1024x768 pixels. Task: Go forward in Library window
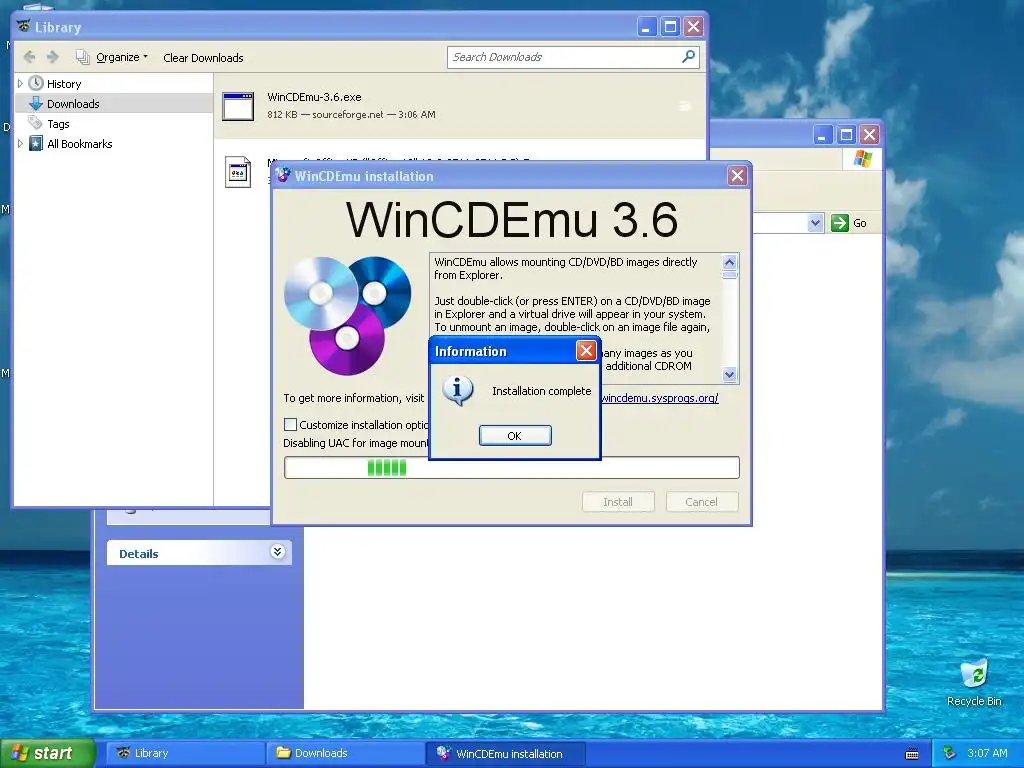(53, 57)
